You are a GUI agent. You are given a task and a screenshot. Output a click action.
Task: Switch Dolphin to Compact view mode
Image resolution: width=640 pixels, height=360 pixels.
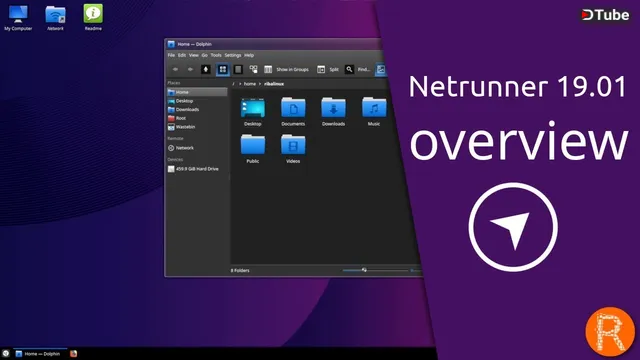point(238,69)
